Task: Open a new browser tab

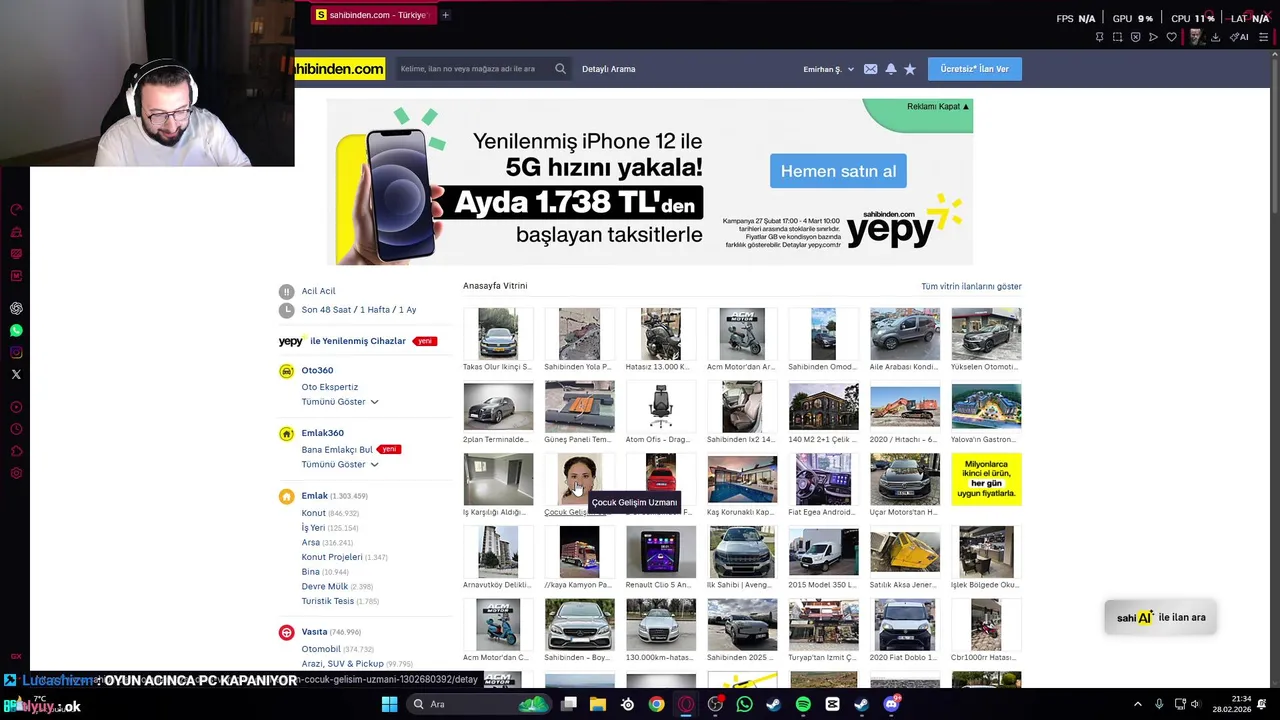Action: click(x=445, y=15)
